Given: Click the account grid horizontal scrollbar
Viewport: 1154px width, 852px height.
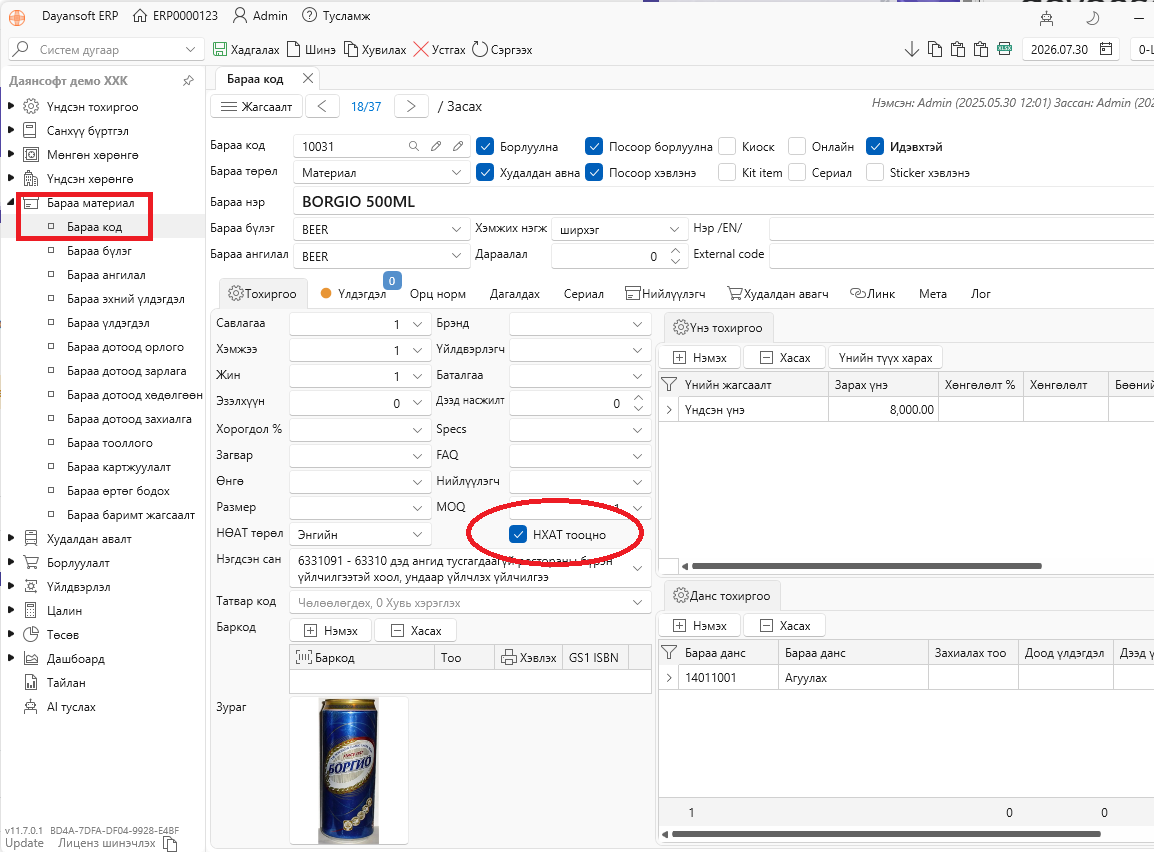Looking at the screenshot, I should (x=886, y=834).
